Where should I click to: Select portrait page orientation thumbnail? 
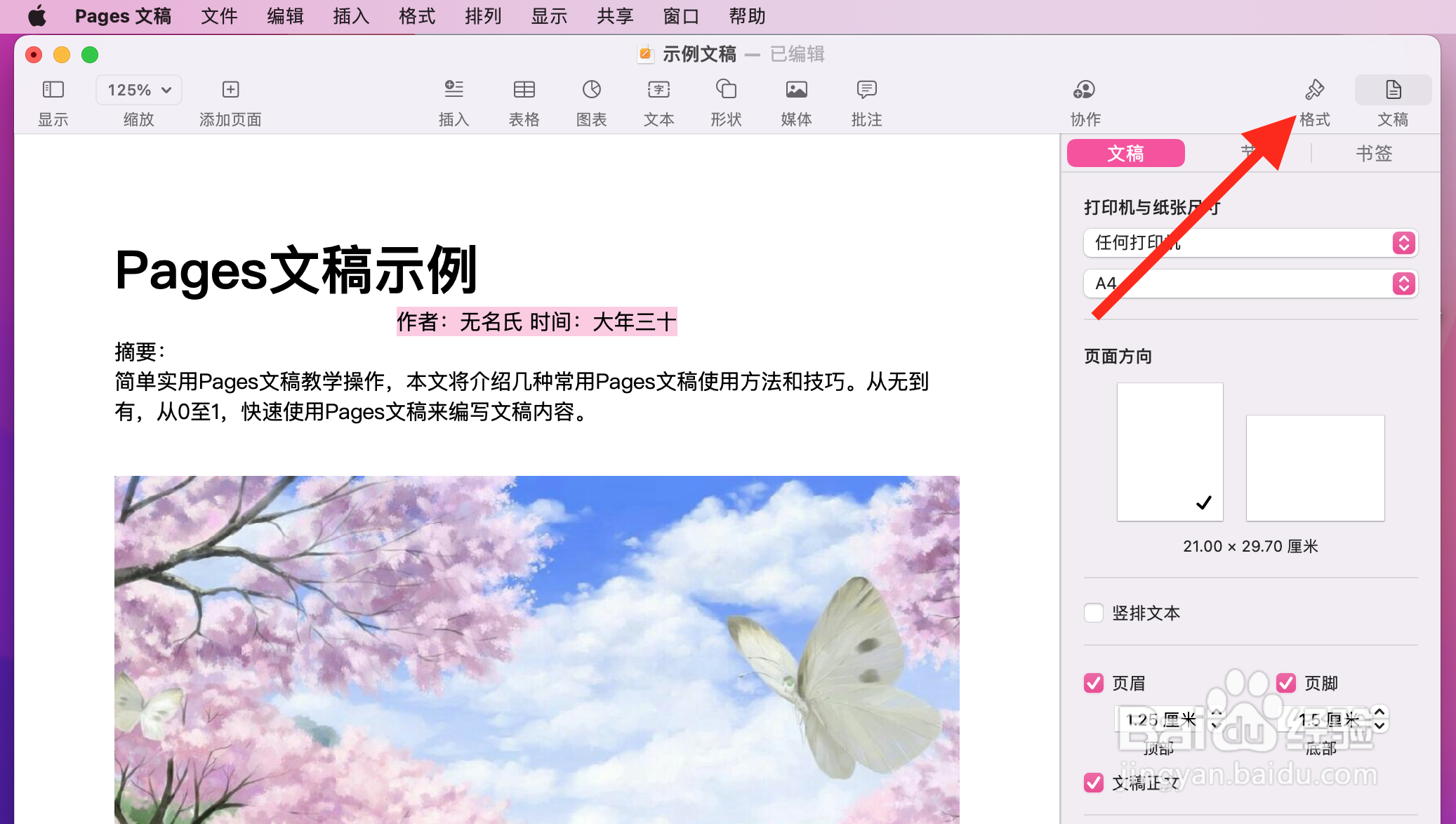(1170, 452)
